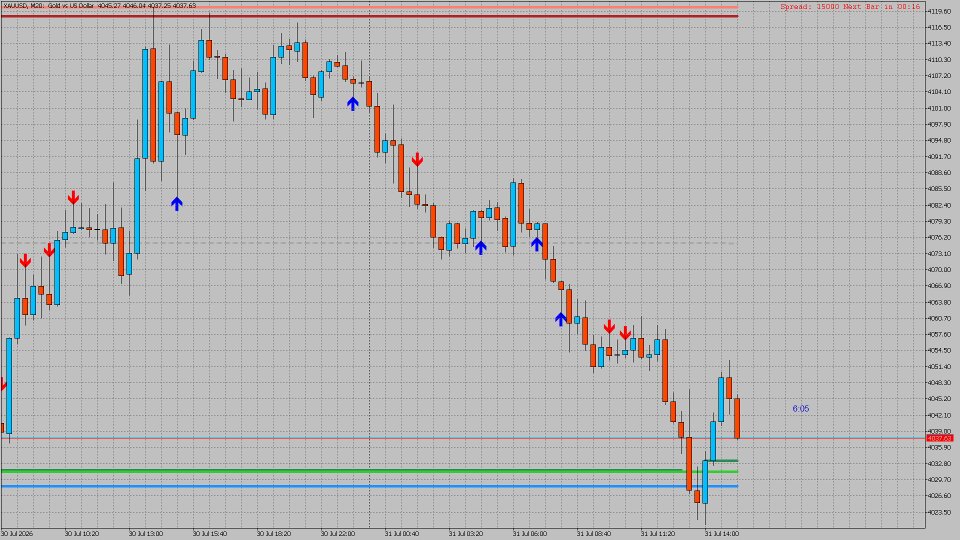Select the blue horizontal support line
Viewport: 960px width, 540px height.
369,486
